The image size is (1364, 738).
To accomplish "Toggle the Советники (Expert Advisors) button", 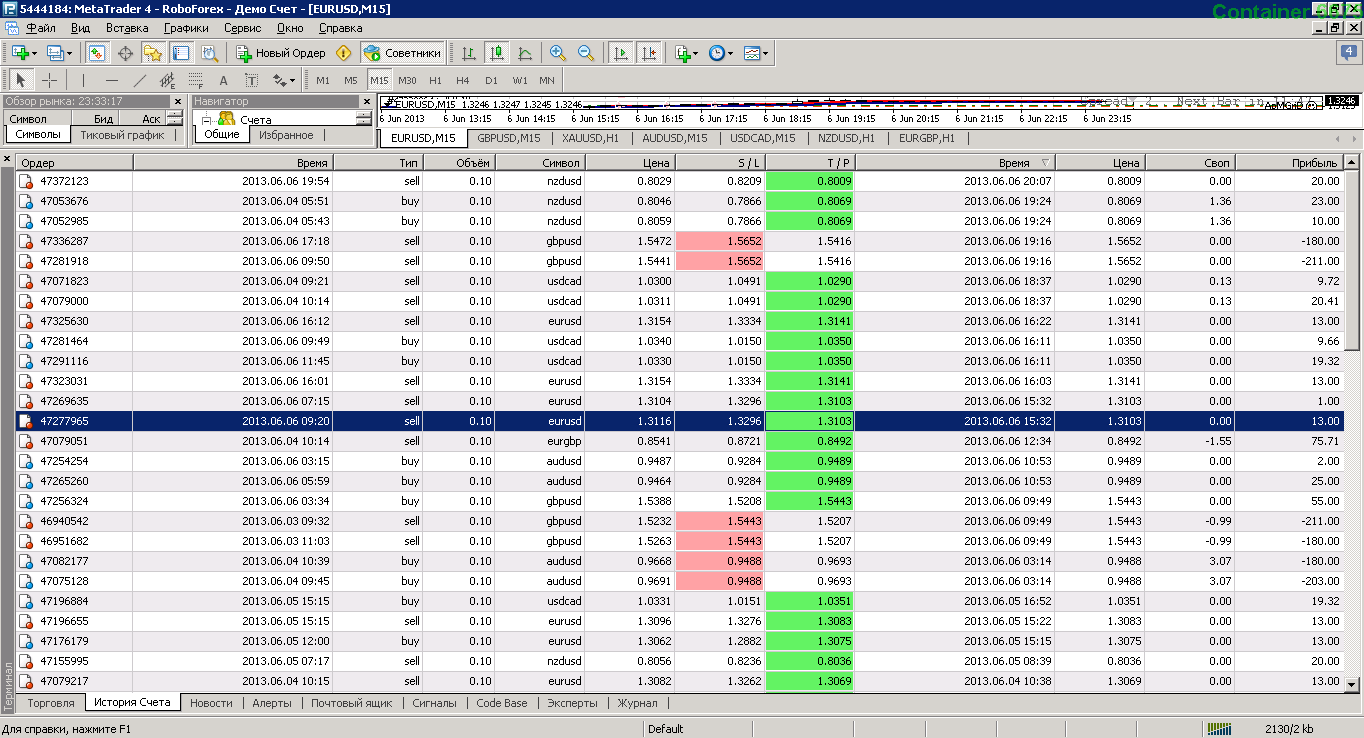I will pos(402,53).
